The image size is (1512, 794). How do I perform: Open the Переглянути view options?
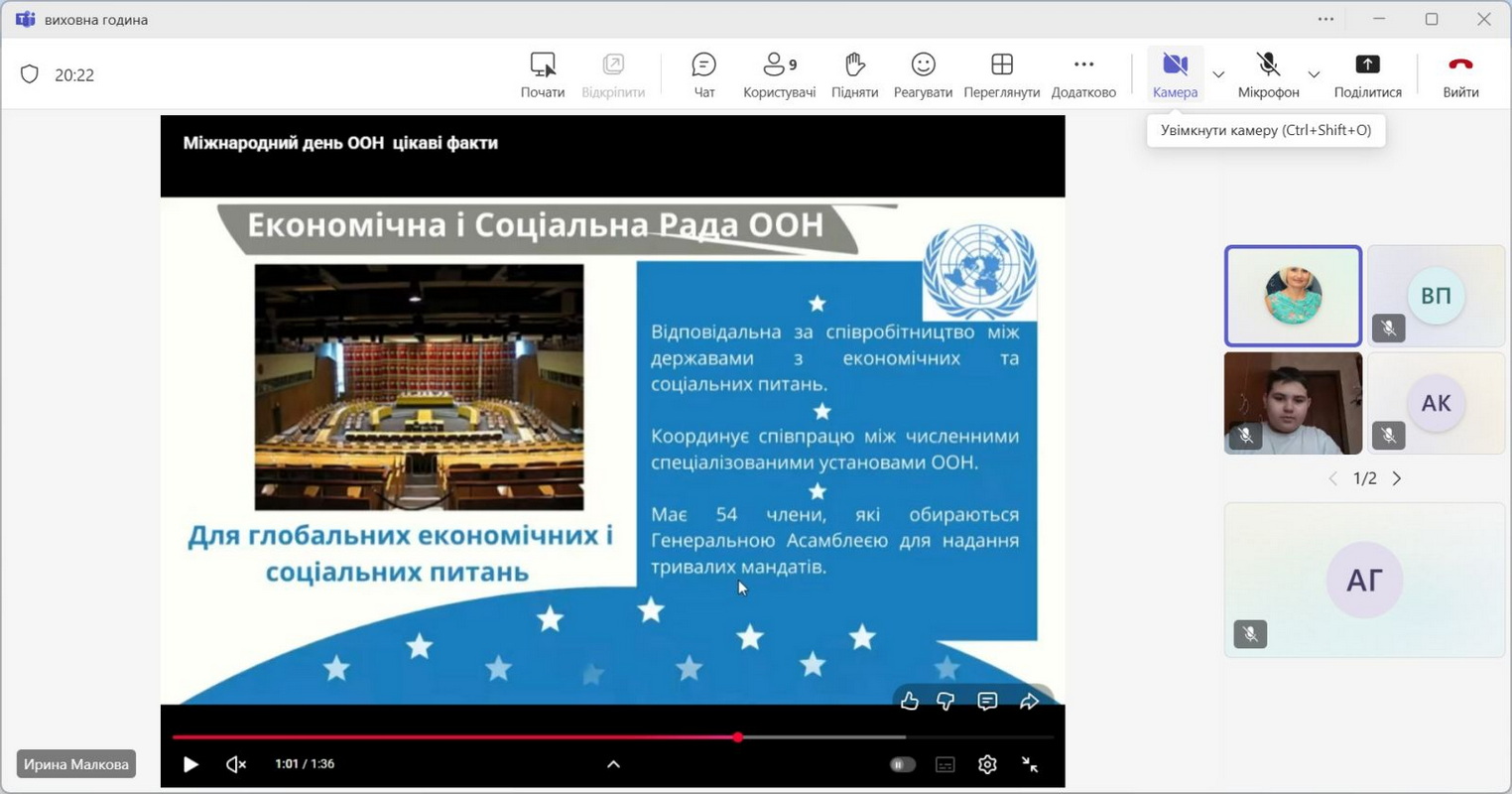click(1001, 75)
